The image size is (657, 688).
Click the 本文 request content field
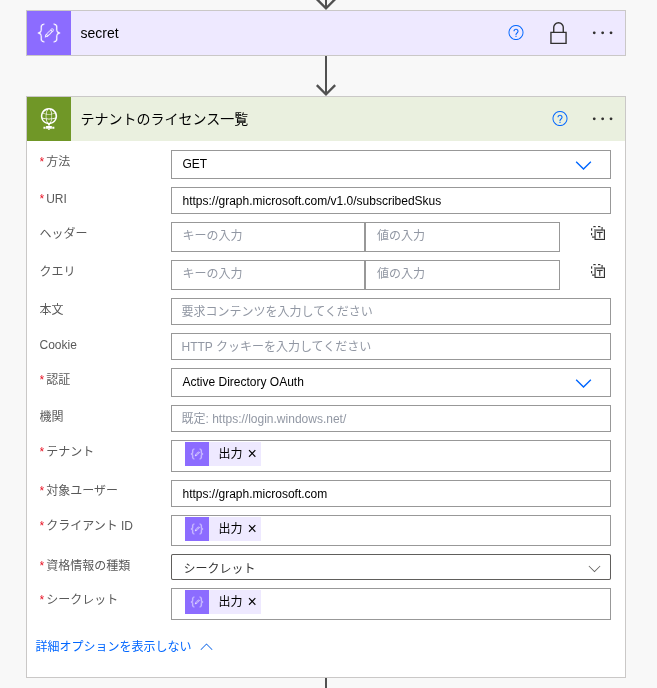pyautogui.click(x=391, y=312)
